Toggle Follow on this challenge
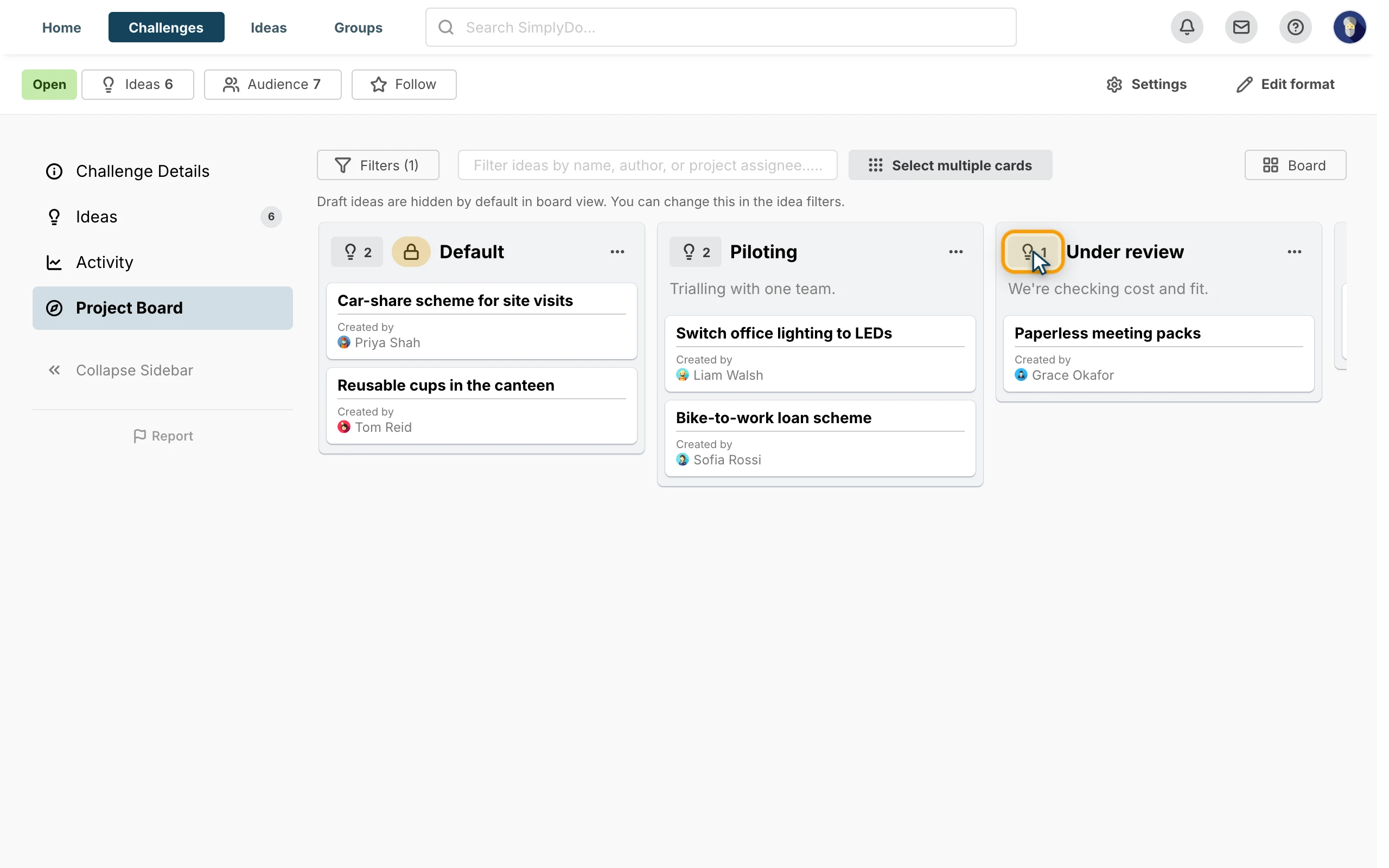1389x868 pixels. [404, 85]
